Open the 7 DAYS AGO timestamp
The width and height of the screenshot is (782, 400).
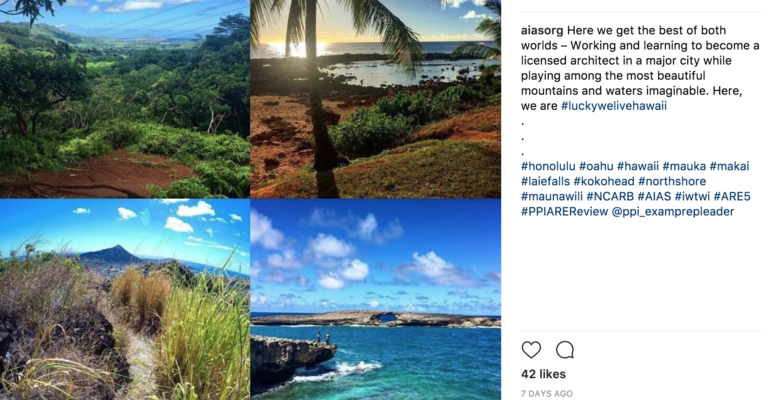pyautogui.click(x=547, y=394)
